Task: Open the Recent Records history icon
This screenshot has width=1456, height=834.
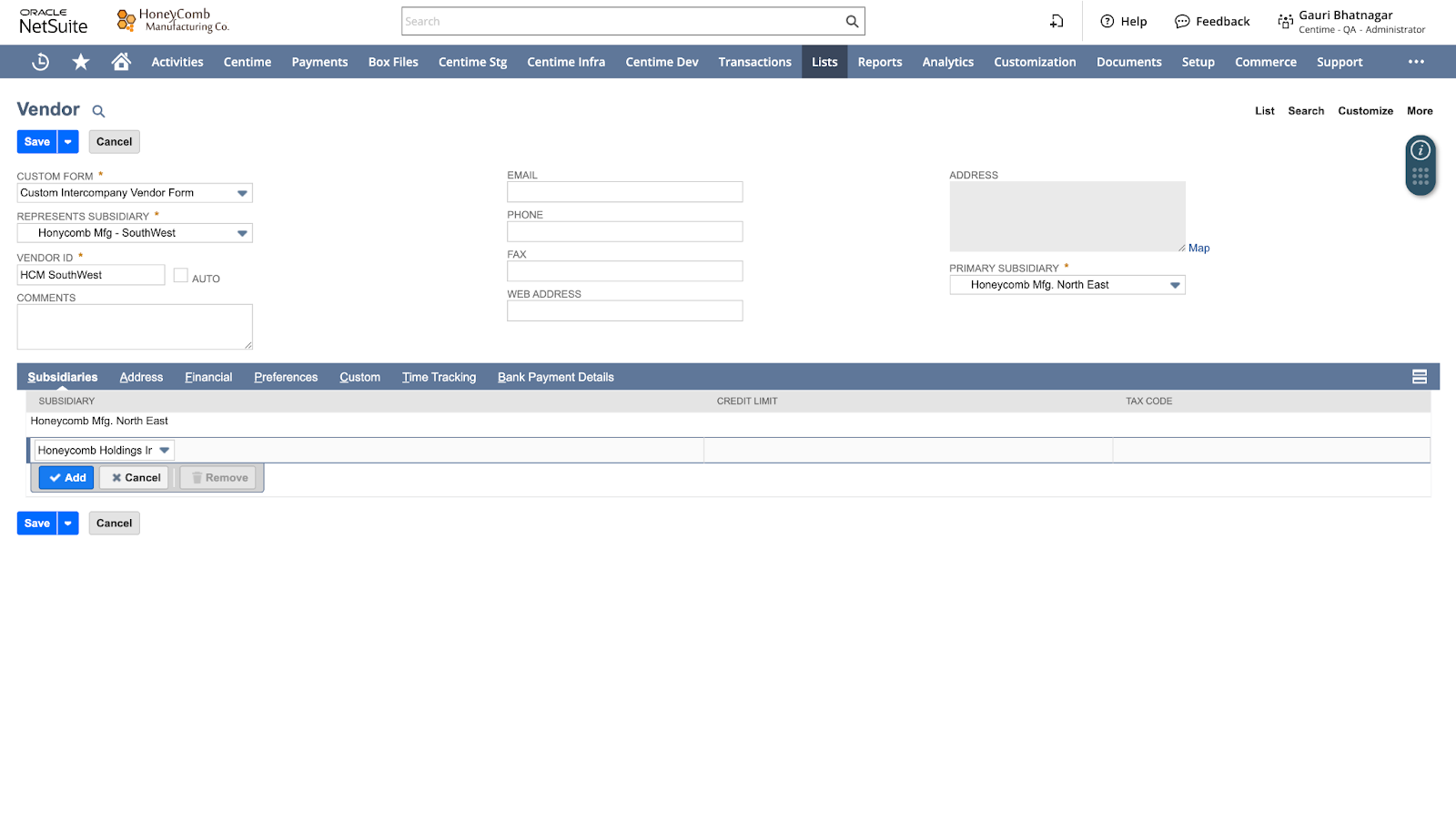Action: 40,62
